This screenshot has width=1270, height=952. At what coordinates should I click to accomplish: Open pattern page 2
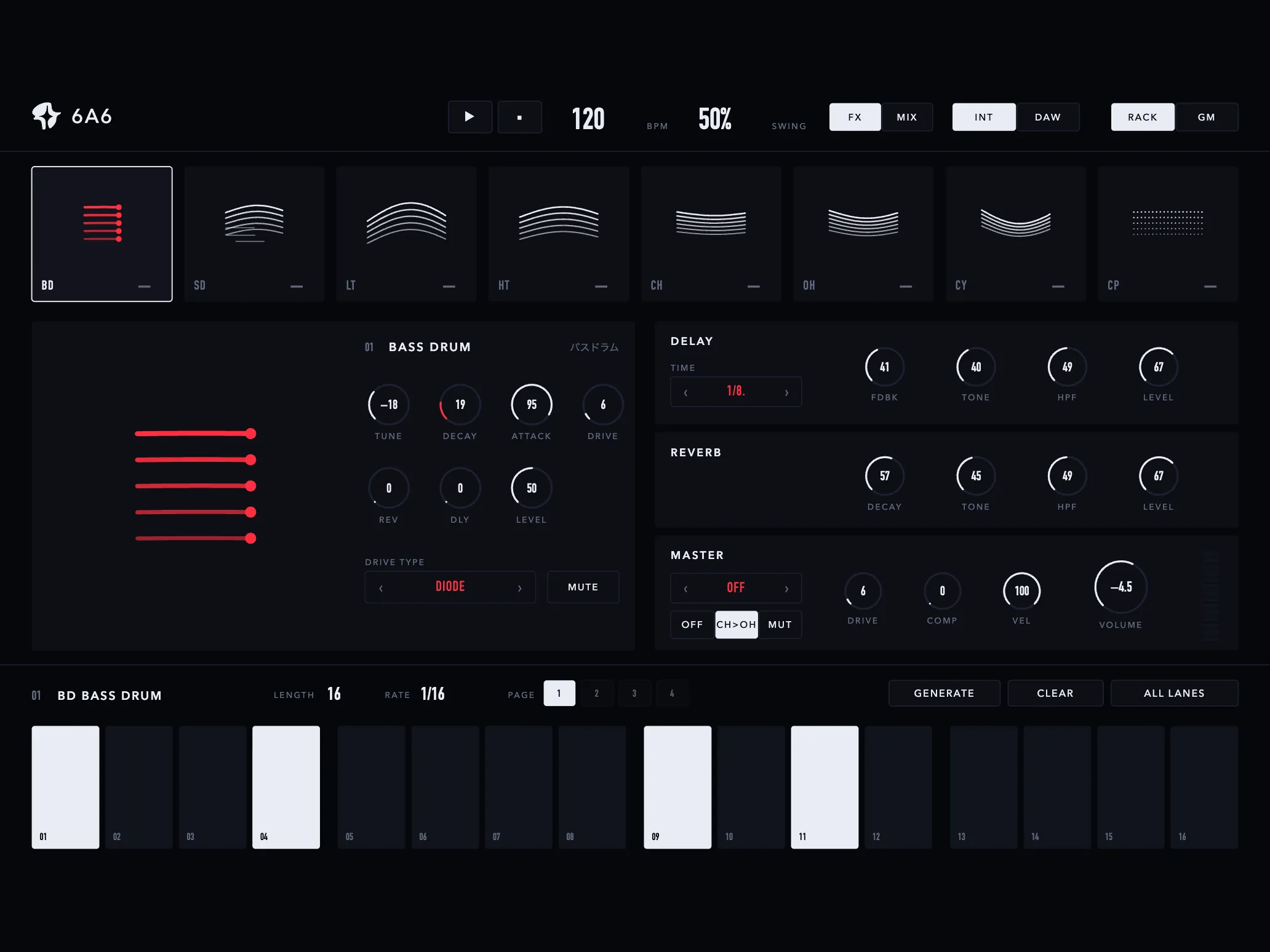click(x=597, y=693)
